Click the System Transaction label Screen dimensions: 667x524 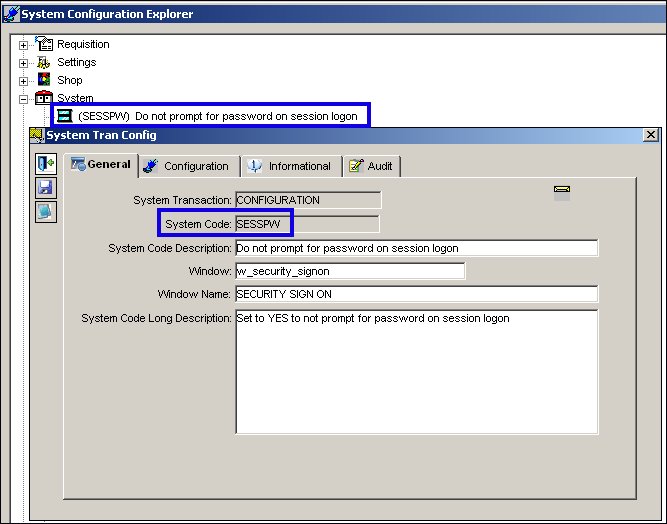click(x=182, y=200)
